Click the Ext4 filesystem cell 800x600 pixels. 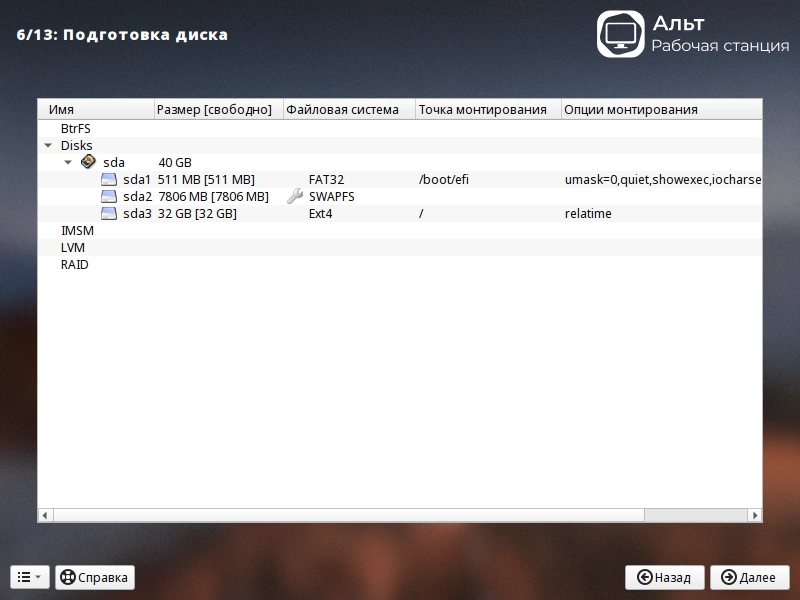pos(320,213)
